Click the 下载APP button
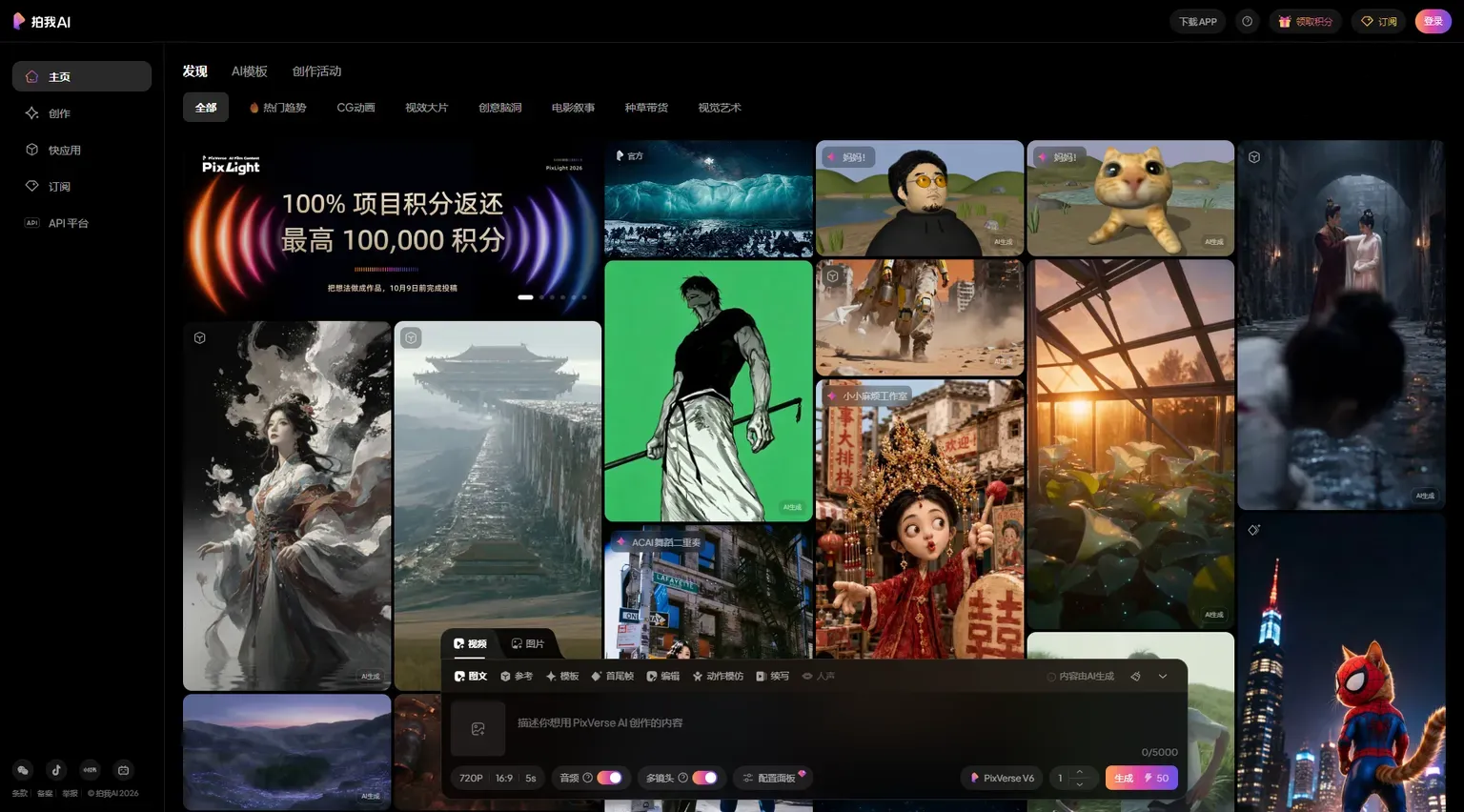Image resolution: width=1464 pixels, height=812 pixels. tap(1198, 21)
